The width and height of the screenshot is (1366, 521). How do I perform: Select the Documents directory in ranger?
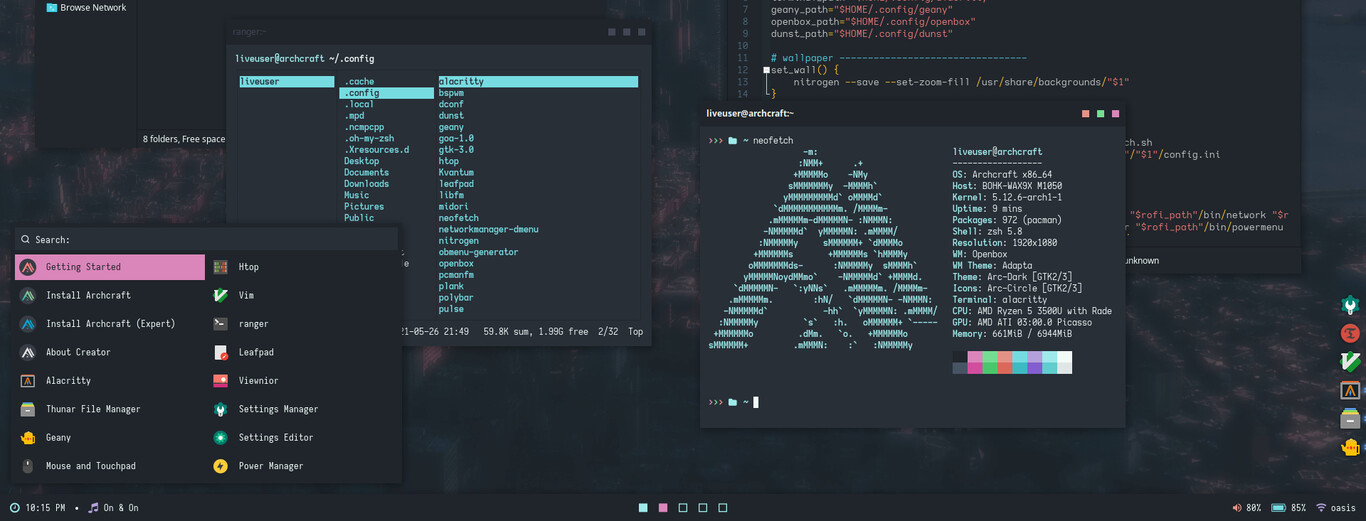click(366, 173)
